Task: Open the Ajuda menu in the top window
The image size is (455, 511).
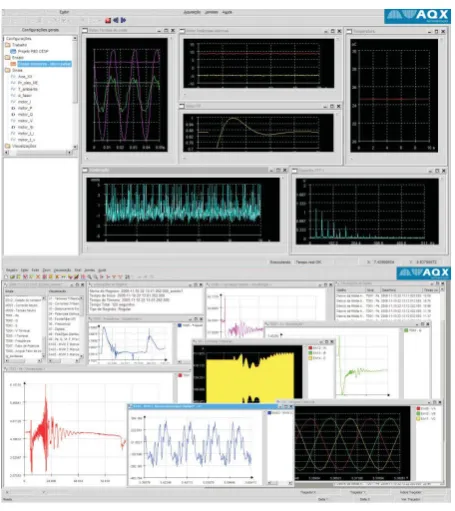Action: click(227, 12)
